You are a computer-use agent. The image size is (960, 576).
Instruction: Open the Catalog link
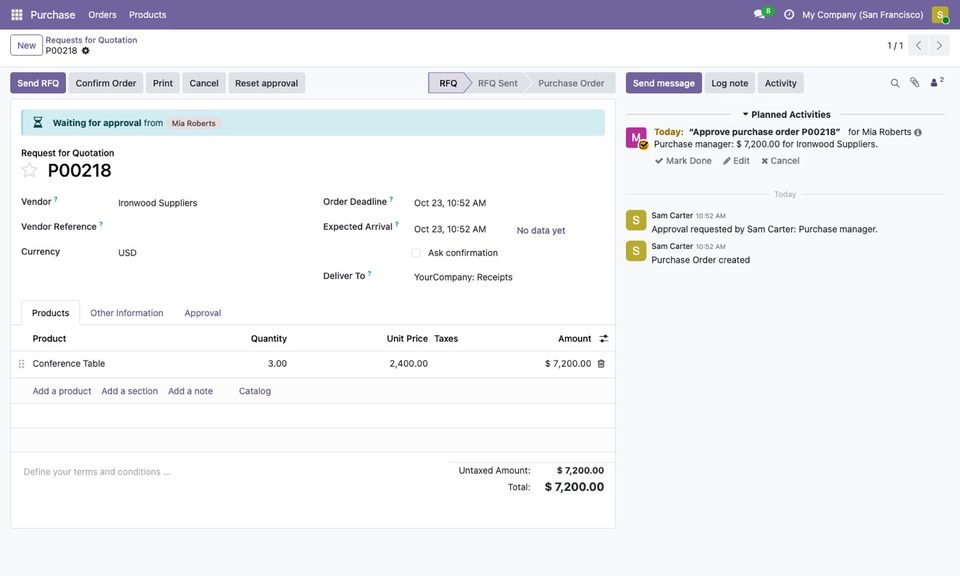255,391
